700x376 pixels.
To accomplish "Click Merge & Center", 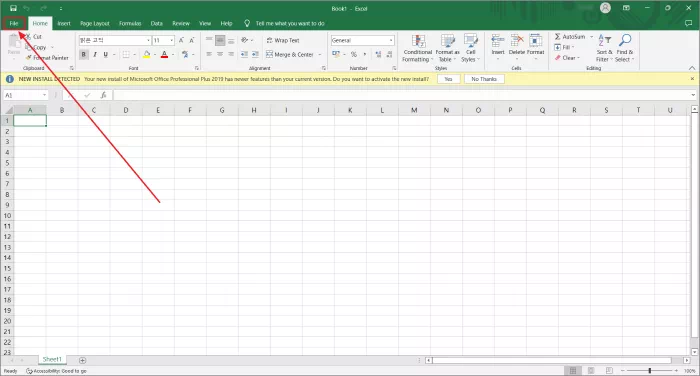I will [x=290, y=54].
